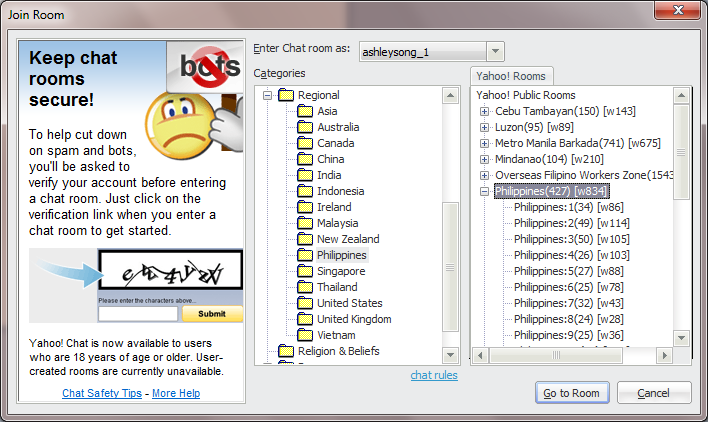708x422 pixels.
Task: Open the Chat Safety Tips link
Action: tap(102, 393)
